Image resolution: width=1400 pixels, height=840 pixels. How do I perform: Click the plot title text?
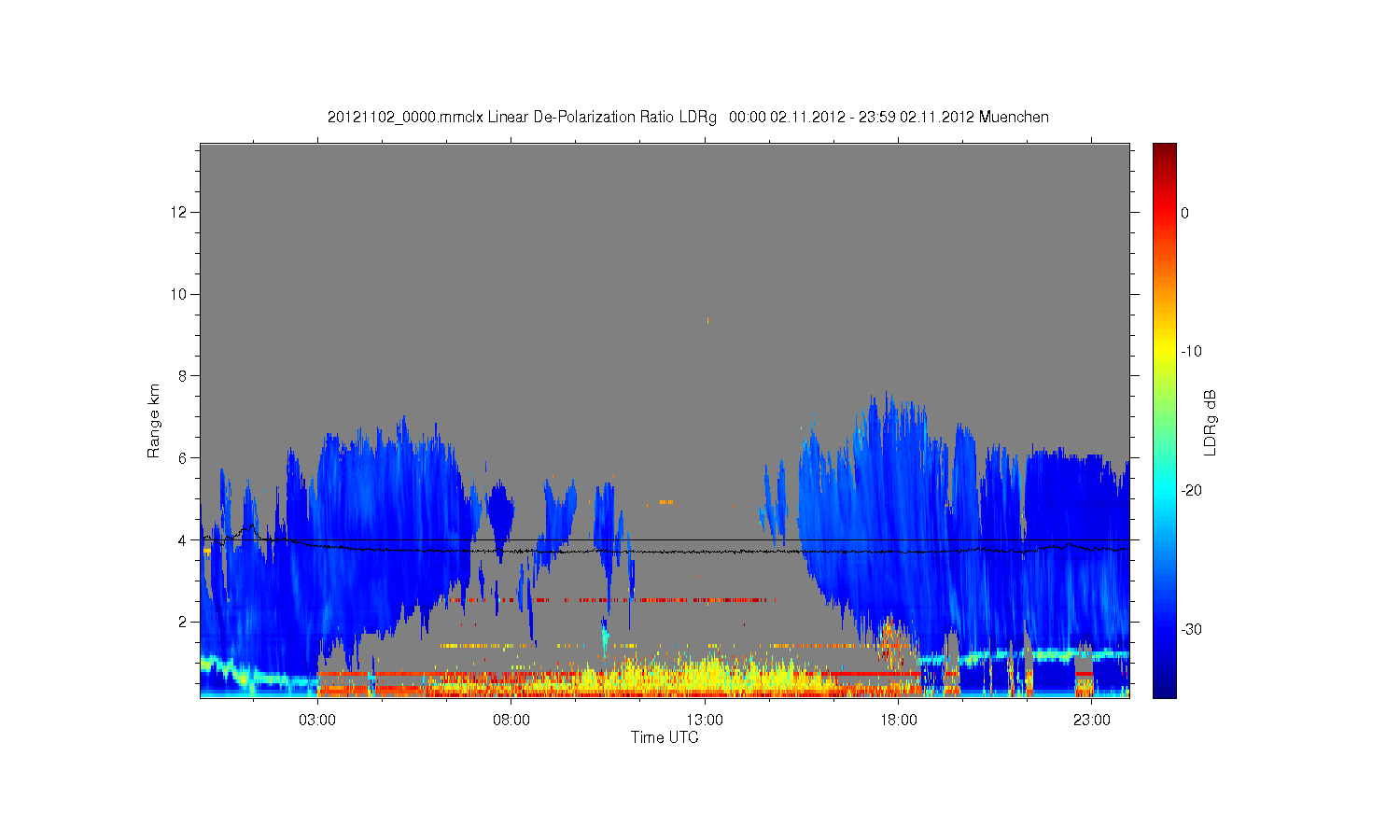point(688,118)
